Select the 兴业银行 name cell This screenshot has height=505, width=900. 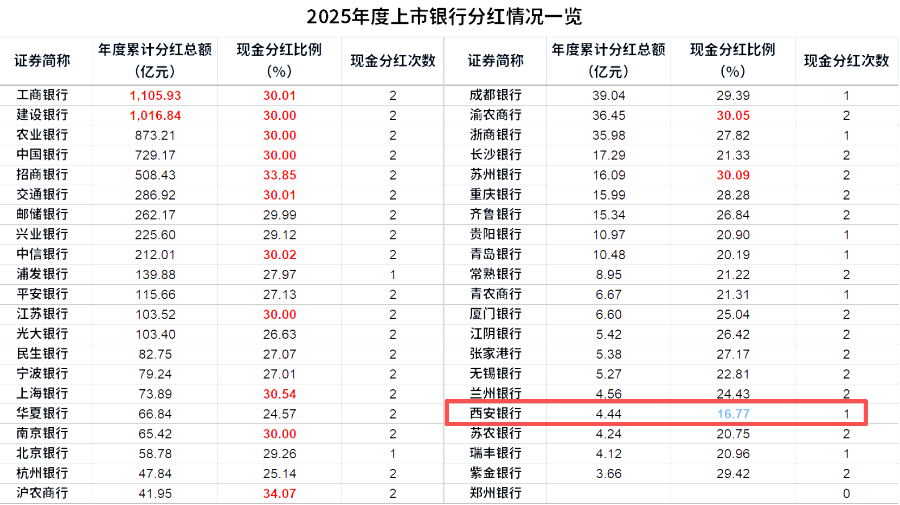[x=42, y=235]
